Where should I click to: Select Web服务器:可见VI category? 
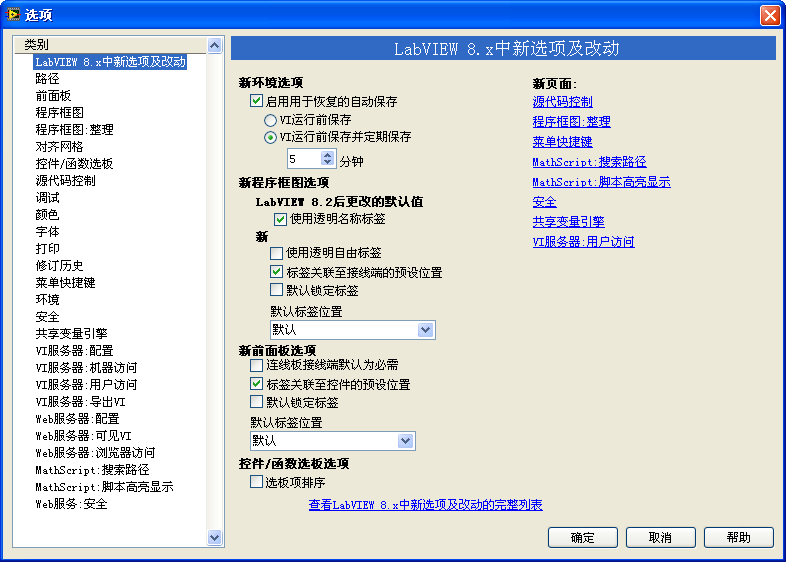(x=84, y=436)
